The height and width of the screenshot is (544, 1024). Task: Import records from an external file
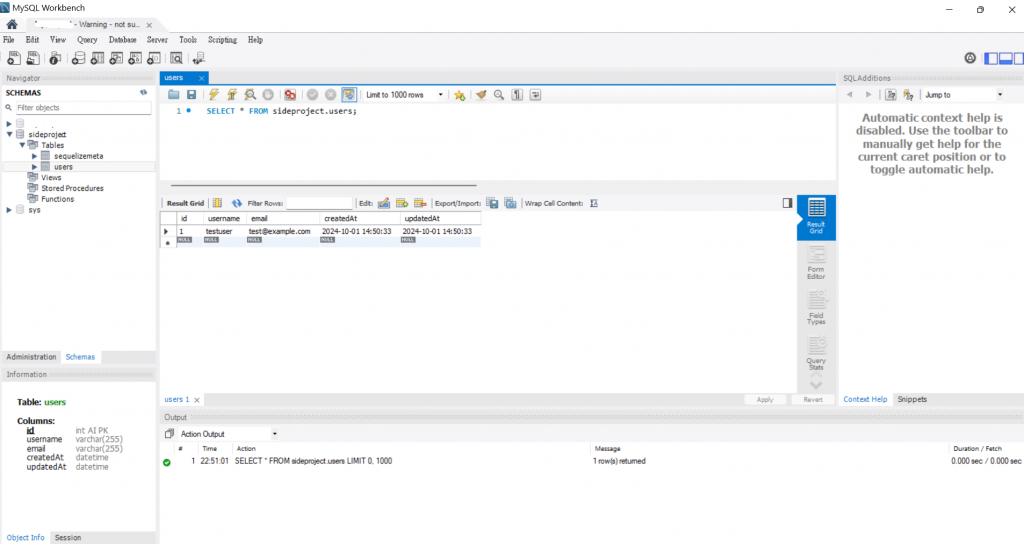click(x=511, y=203)
